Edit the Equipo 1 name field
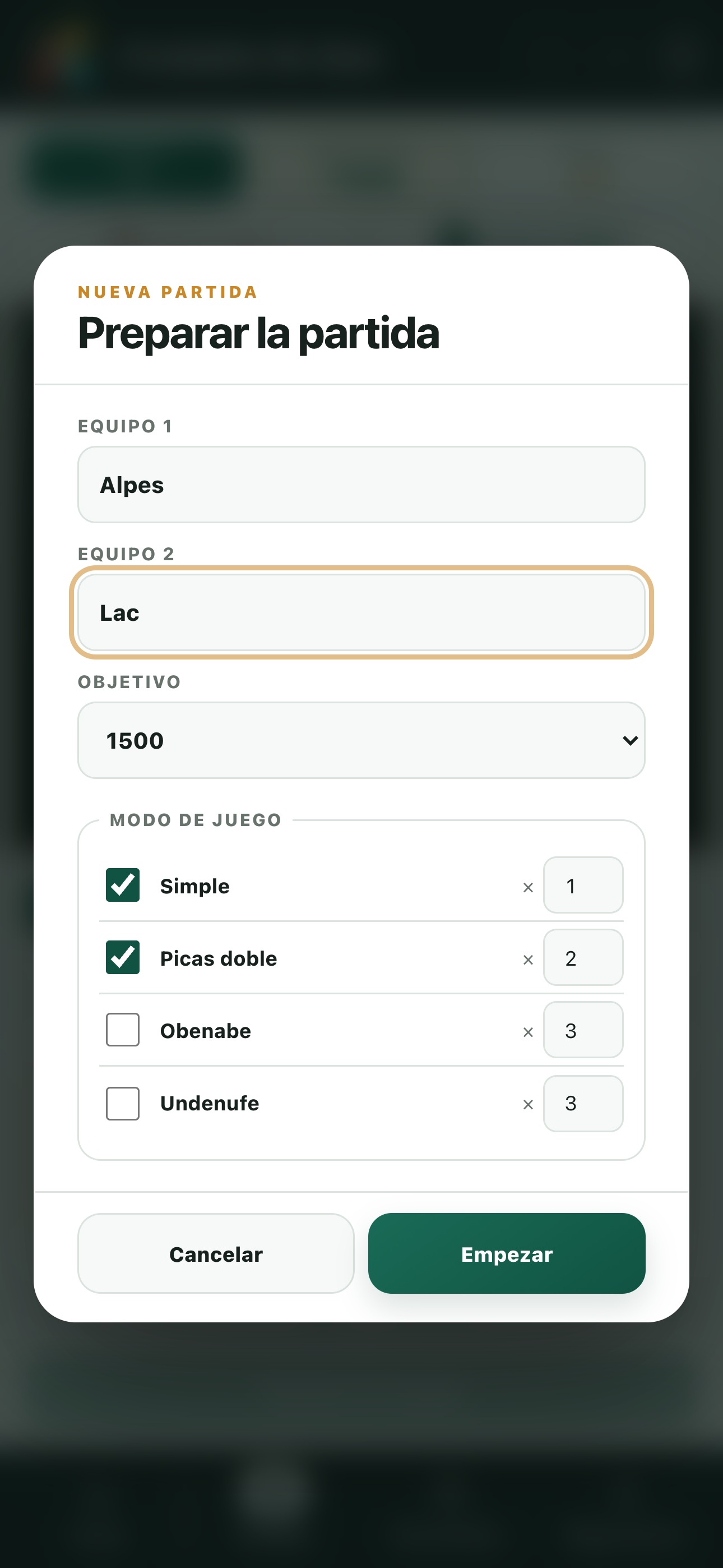The width and height of the screenshot is (723, 1568). (x=361, y=485)
